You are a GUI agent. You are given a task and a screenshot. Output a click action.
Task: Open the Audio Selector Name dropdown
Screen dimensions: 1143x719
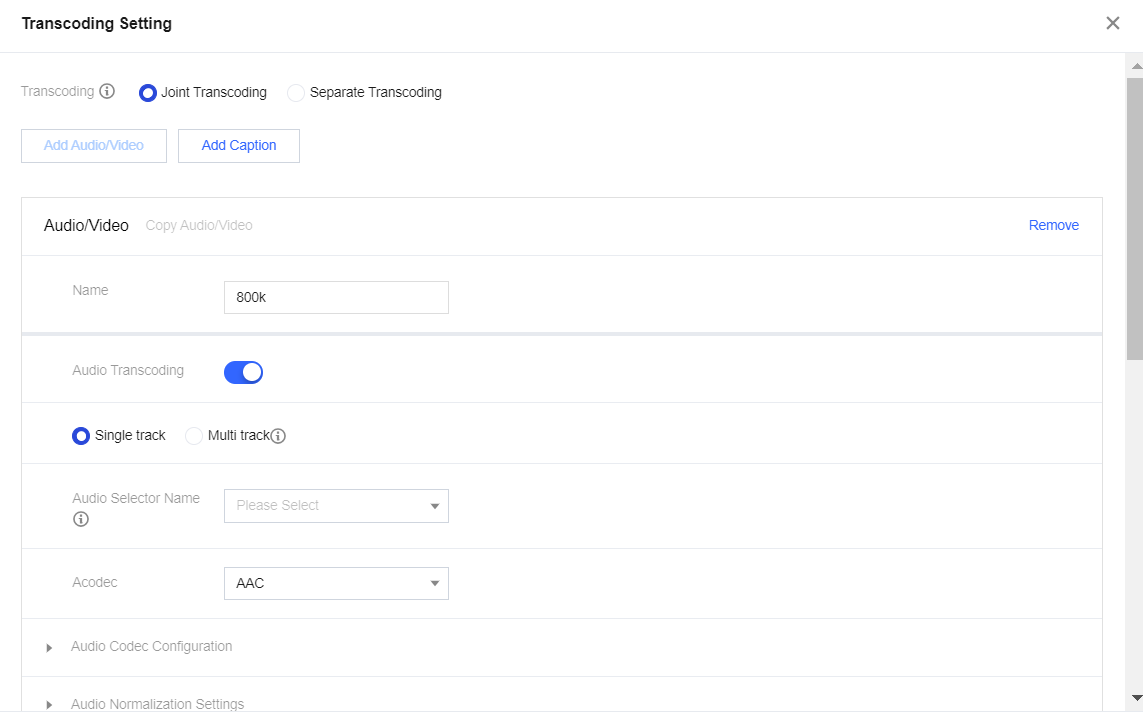point(336,506)
